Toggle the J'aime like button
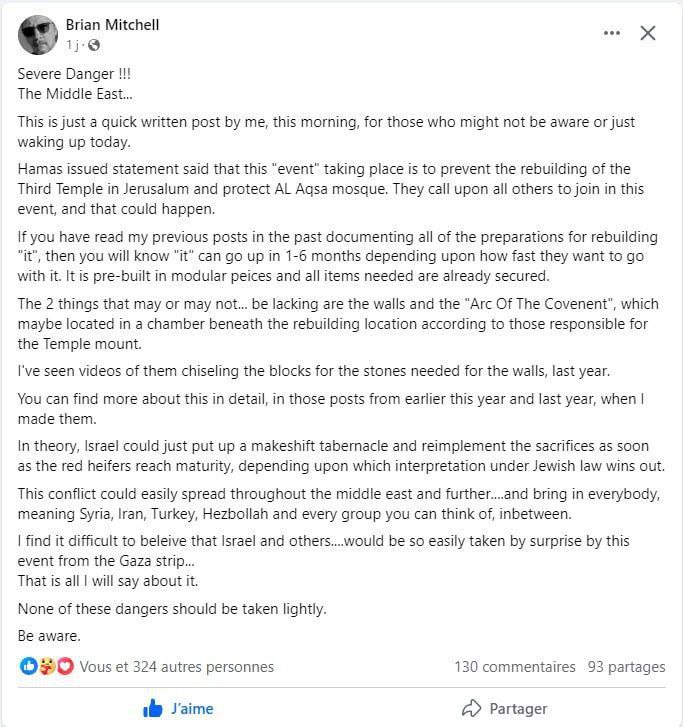Viewport: 683px width, 727px height. click(x=179, y=708)
